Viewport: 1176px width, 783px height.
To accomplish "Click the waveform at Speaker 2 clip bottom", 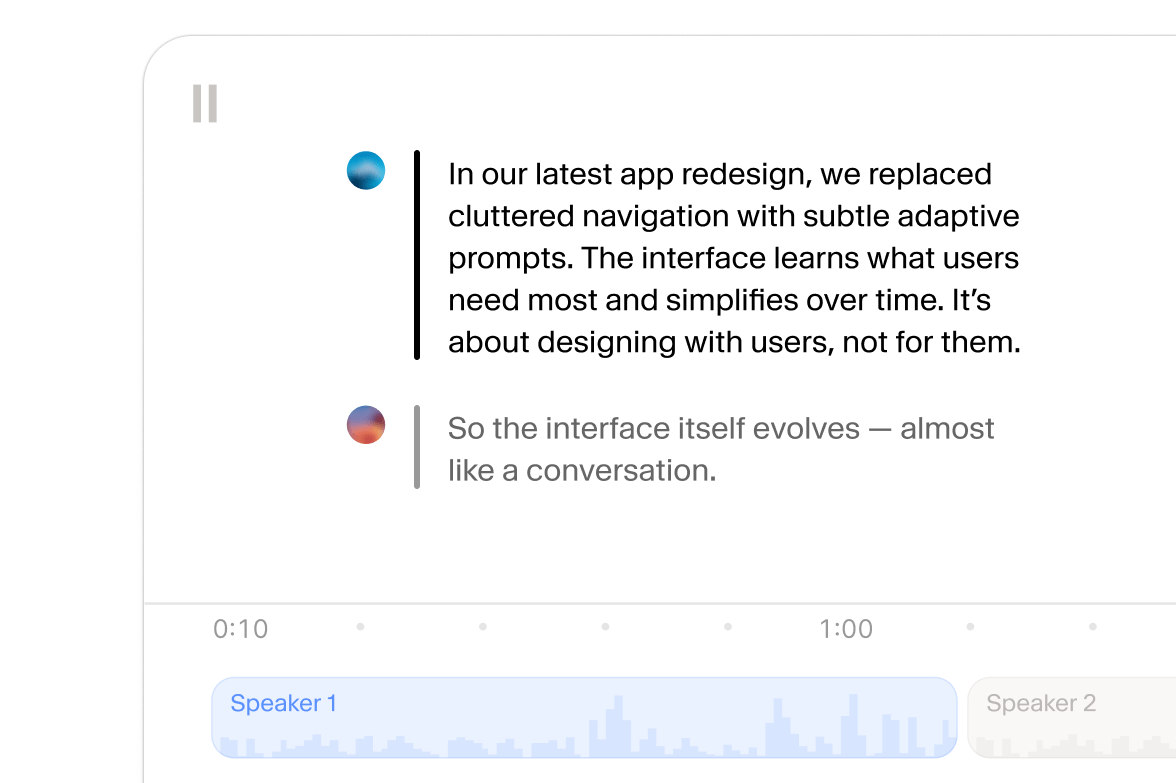I will click(x=1070, y=746).
